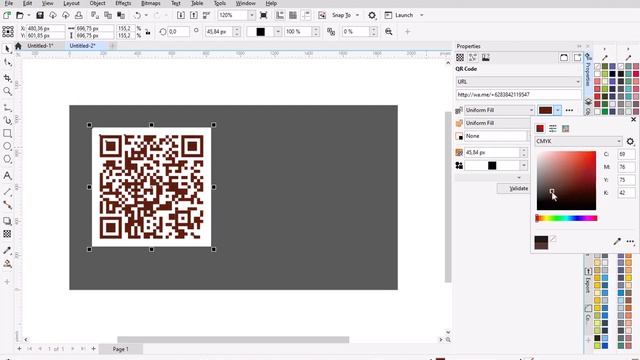640x360 pixels.
Task: Open the Options gear in the toolbar
Action: click(372, 15)
